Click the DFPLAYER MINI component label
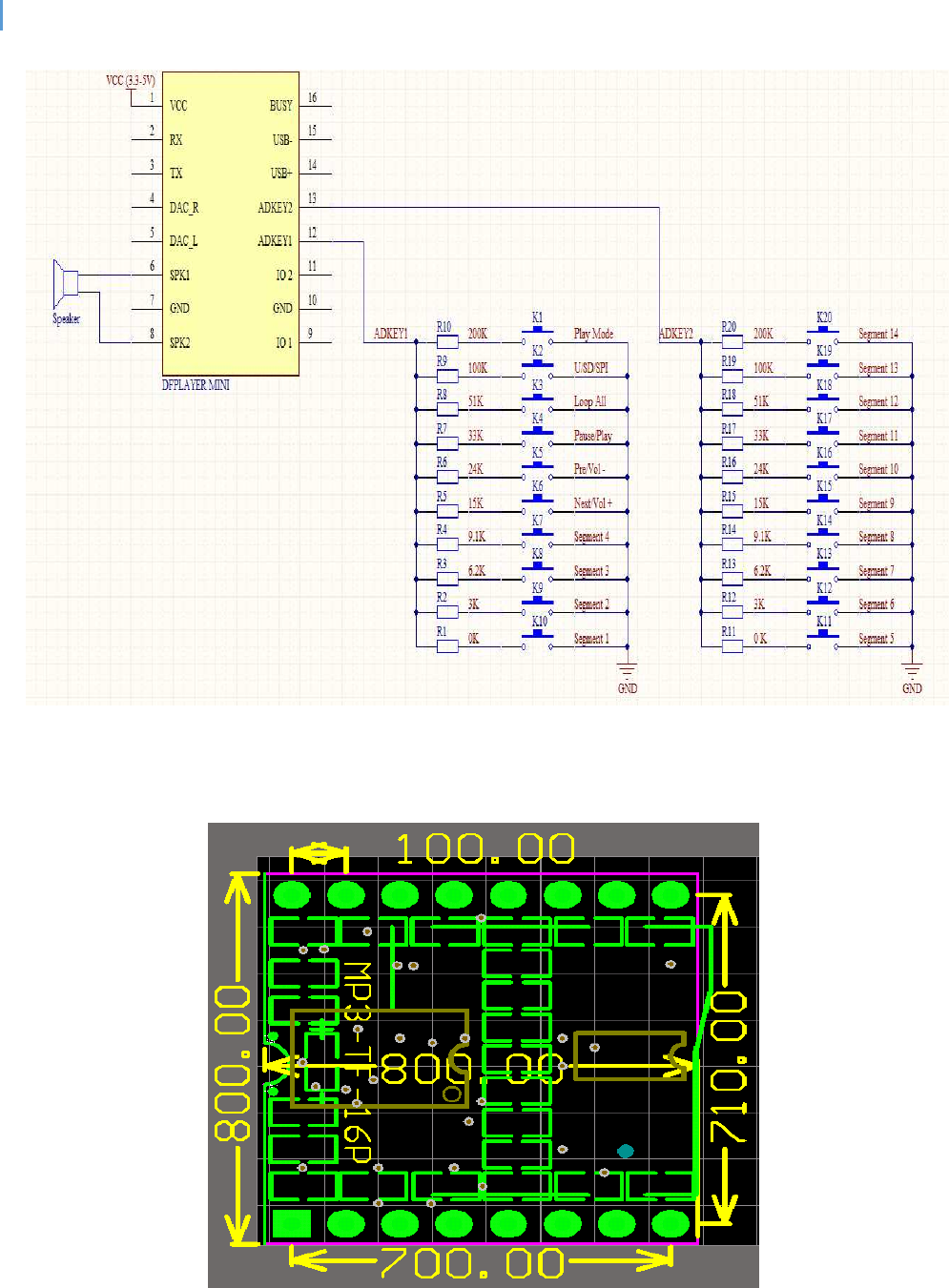The image size is (949, 1288). [196, 385]
